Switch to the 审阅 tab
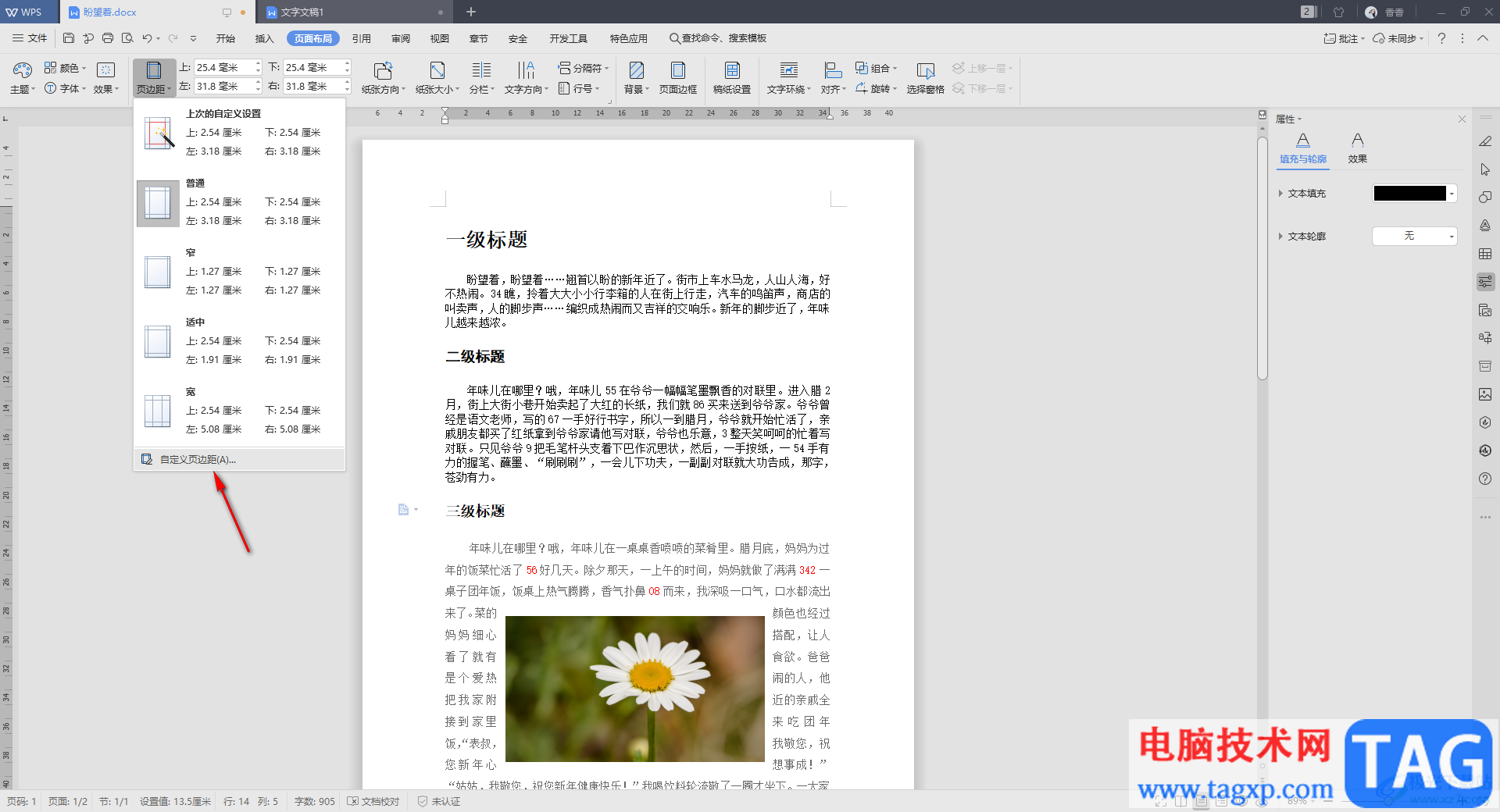 tap(401, 38)
